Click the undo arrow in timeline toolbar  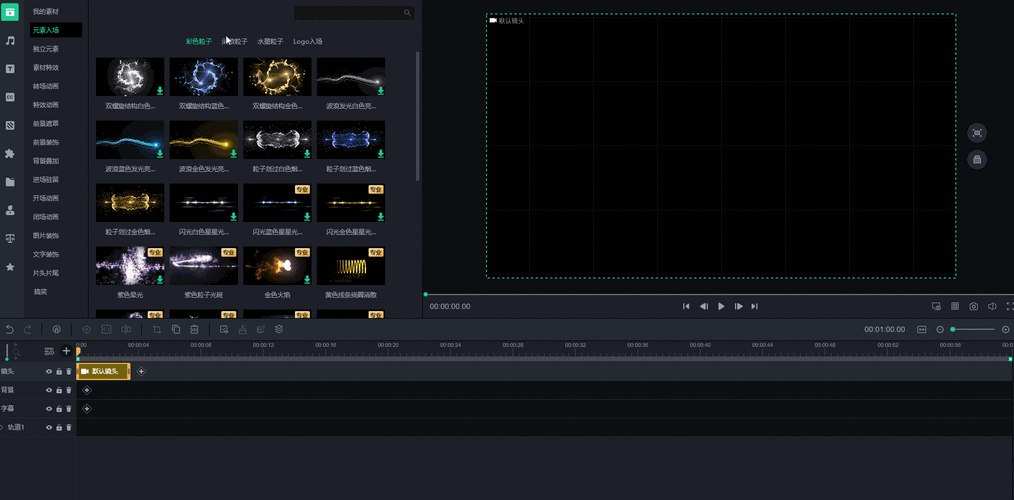(9, 329)
